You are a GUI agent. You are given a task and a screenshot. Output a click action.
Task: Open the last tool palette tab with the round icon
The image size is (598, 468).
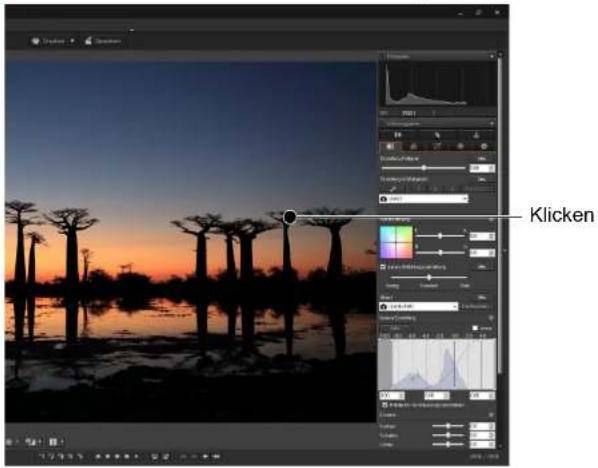click(x=484, y=146)
